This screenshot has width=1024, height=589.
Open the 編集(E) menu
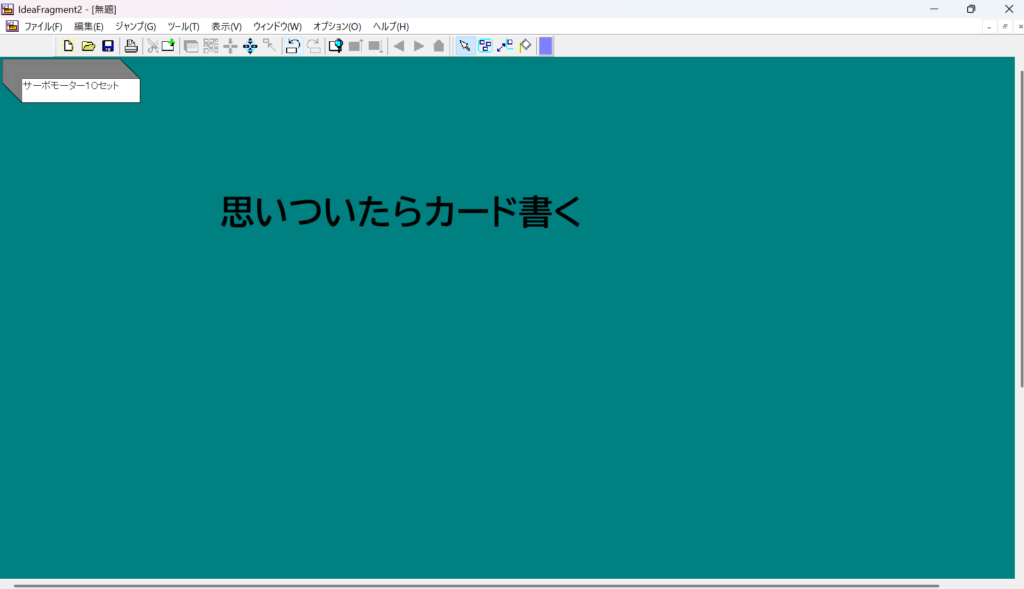click(x=88, y=26)
